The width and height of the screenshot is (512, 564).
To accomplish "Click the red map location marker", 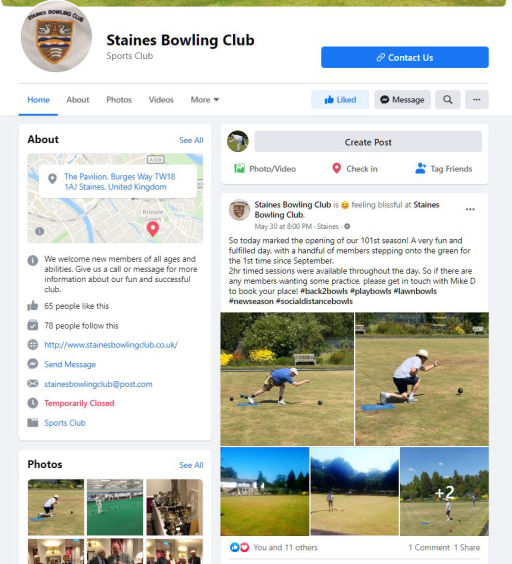I will (x=153, y=229).
